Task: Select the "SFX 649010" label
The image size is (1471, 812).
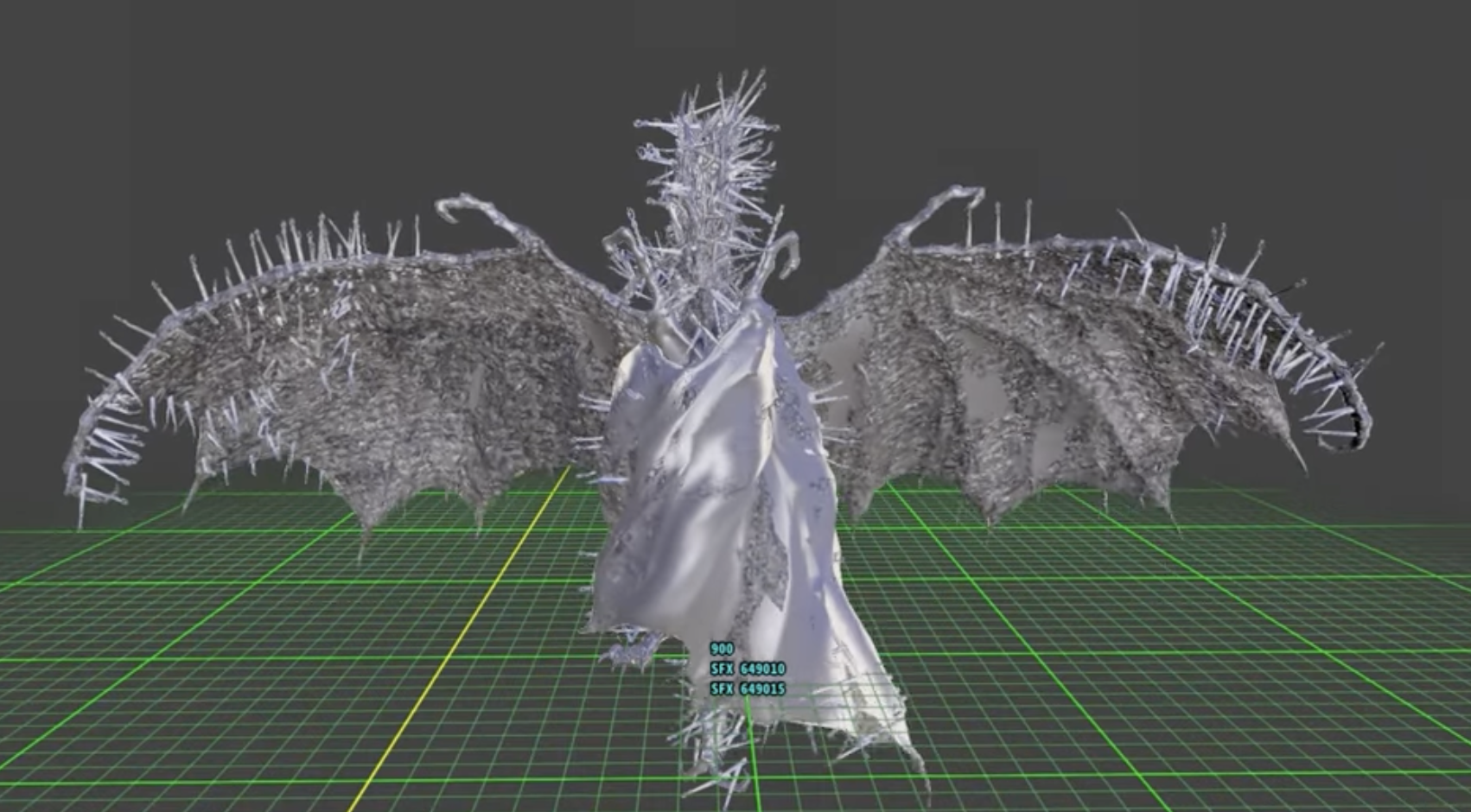Action: pos(748,669)
